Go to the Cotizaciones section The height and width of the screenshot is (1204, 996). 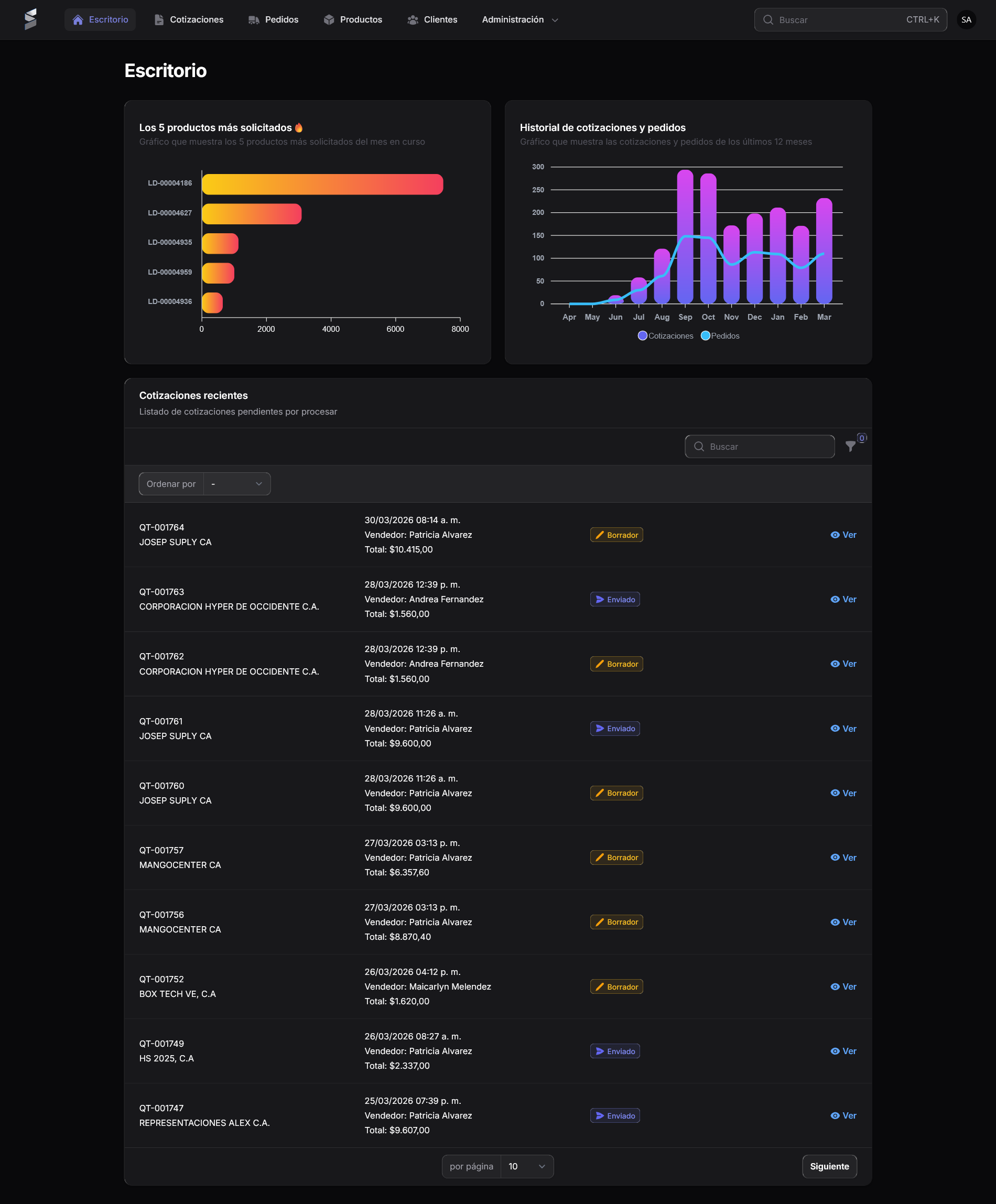click(189, 19)
